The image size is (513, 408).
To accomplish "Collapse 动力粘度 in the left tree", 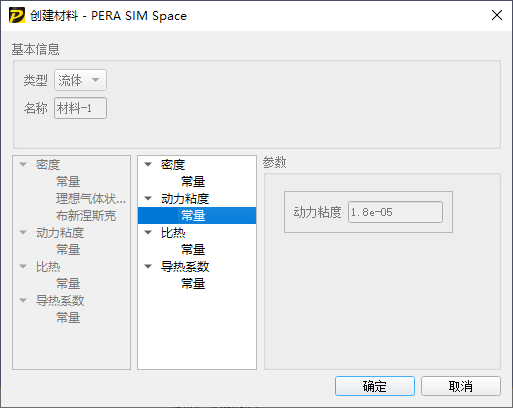I will [23, 232].
